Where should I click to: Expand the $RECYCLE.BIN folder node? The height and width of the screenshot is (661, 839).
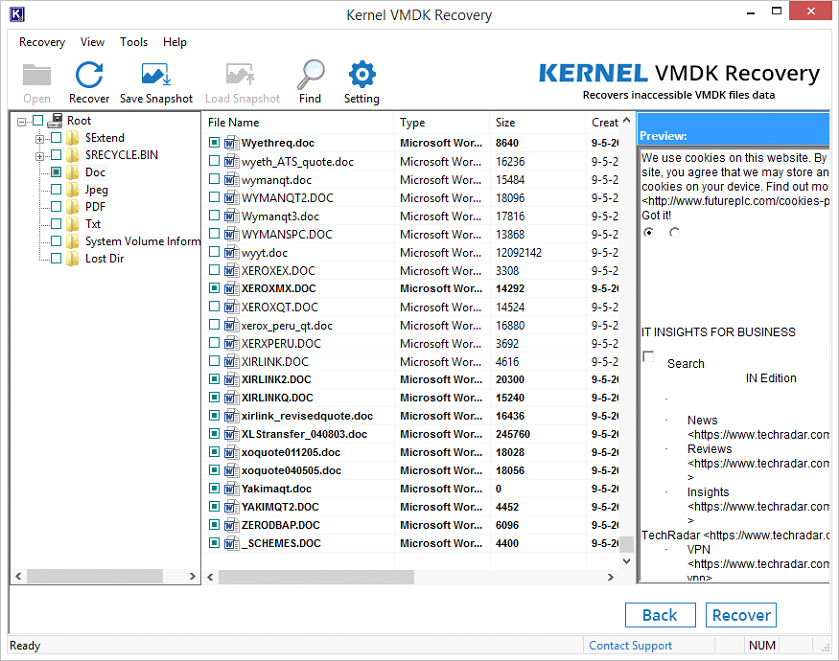click(40, 155)
